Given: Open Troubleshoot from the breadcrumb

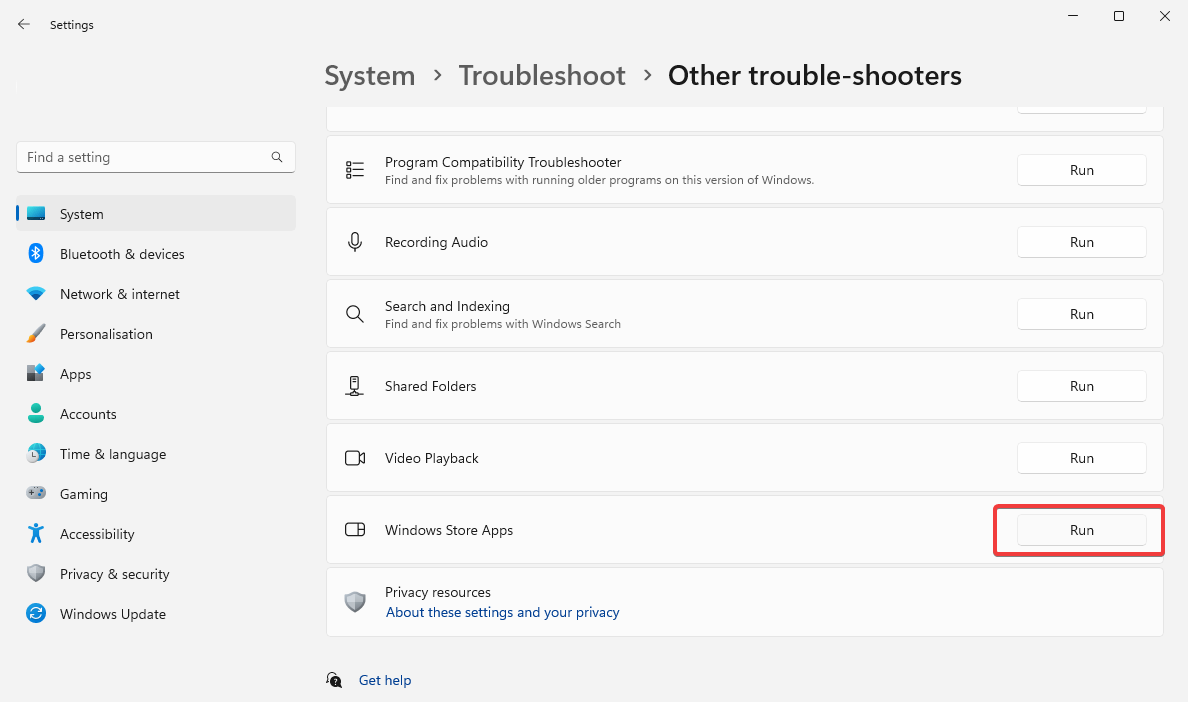Looking at the screenshot, I should [542, 75].
